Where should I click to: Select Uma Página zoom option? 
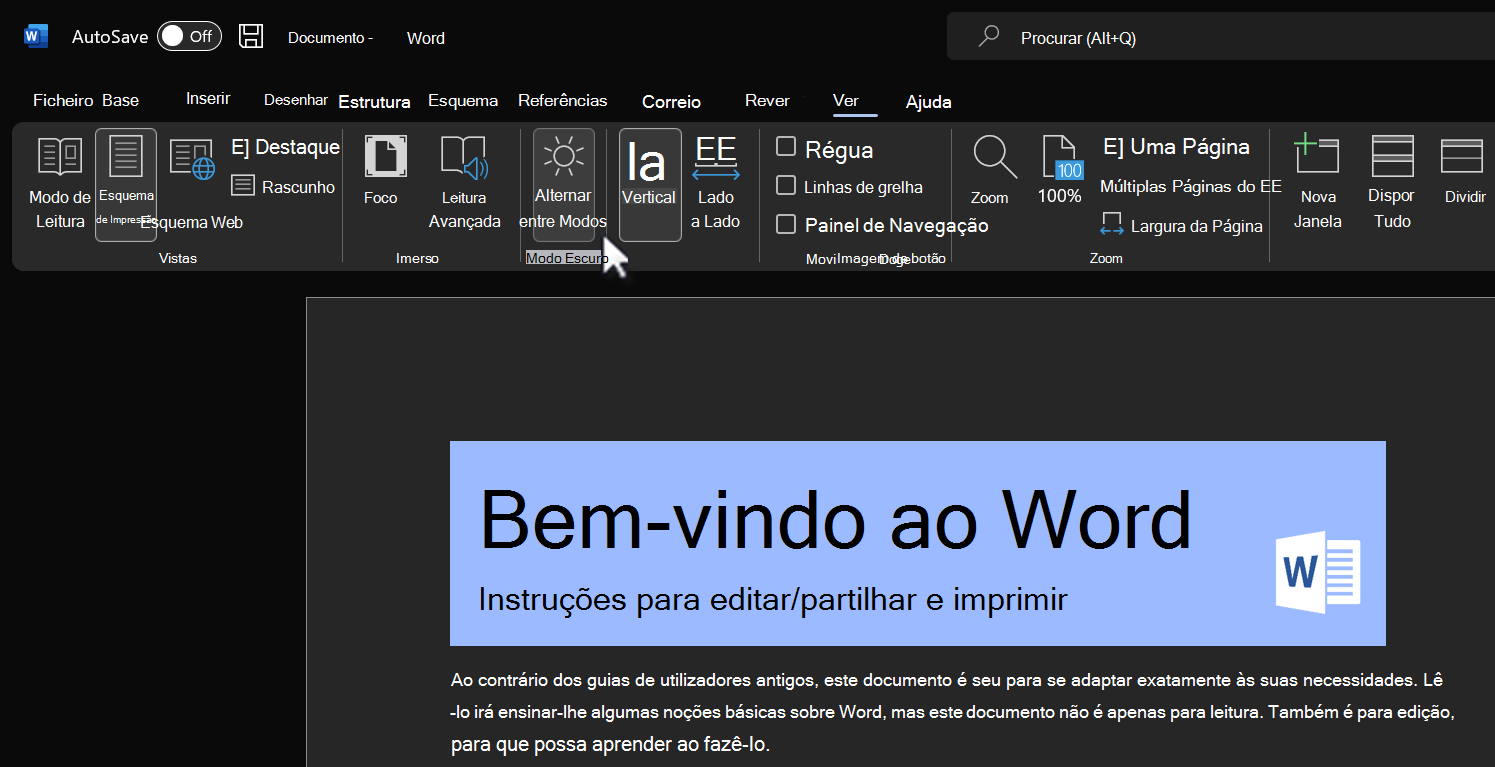coord(1176,147)
